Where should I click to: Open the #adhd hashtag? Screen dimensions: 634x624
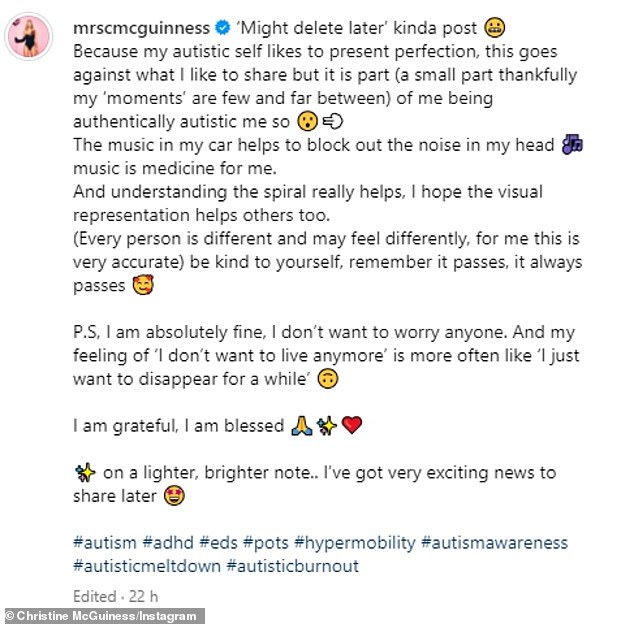pyautogui.click(x=168, y=543)
